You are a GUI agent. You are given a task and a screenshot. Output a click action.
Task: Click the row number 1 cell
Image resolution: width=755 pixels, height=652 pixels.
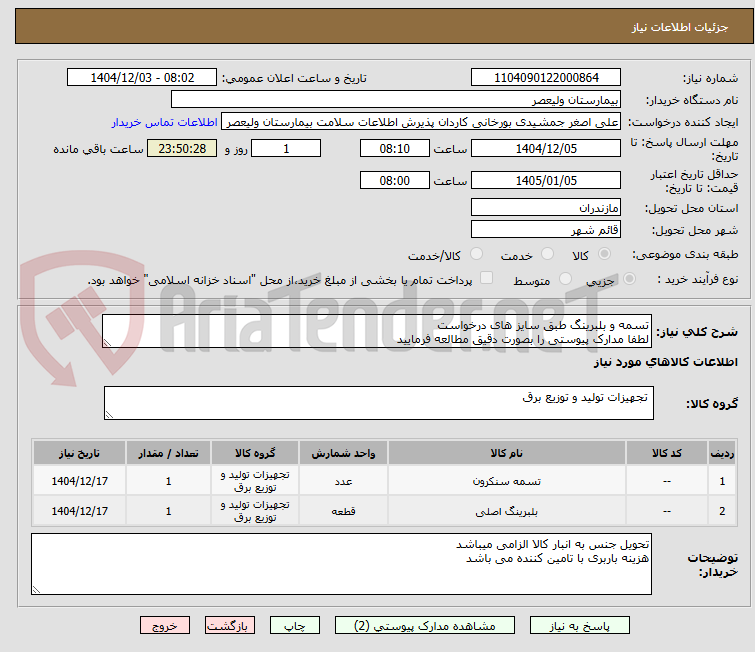(x=722, y=481)
